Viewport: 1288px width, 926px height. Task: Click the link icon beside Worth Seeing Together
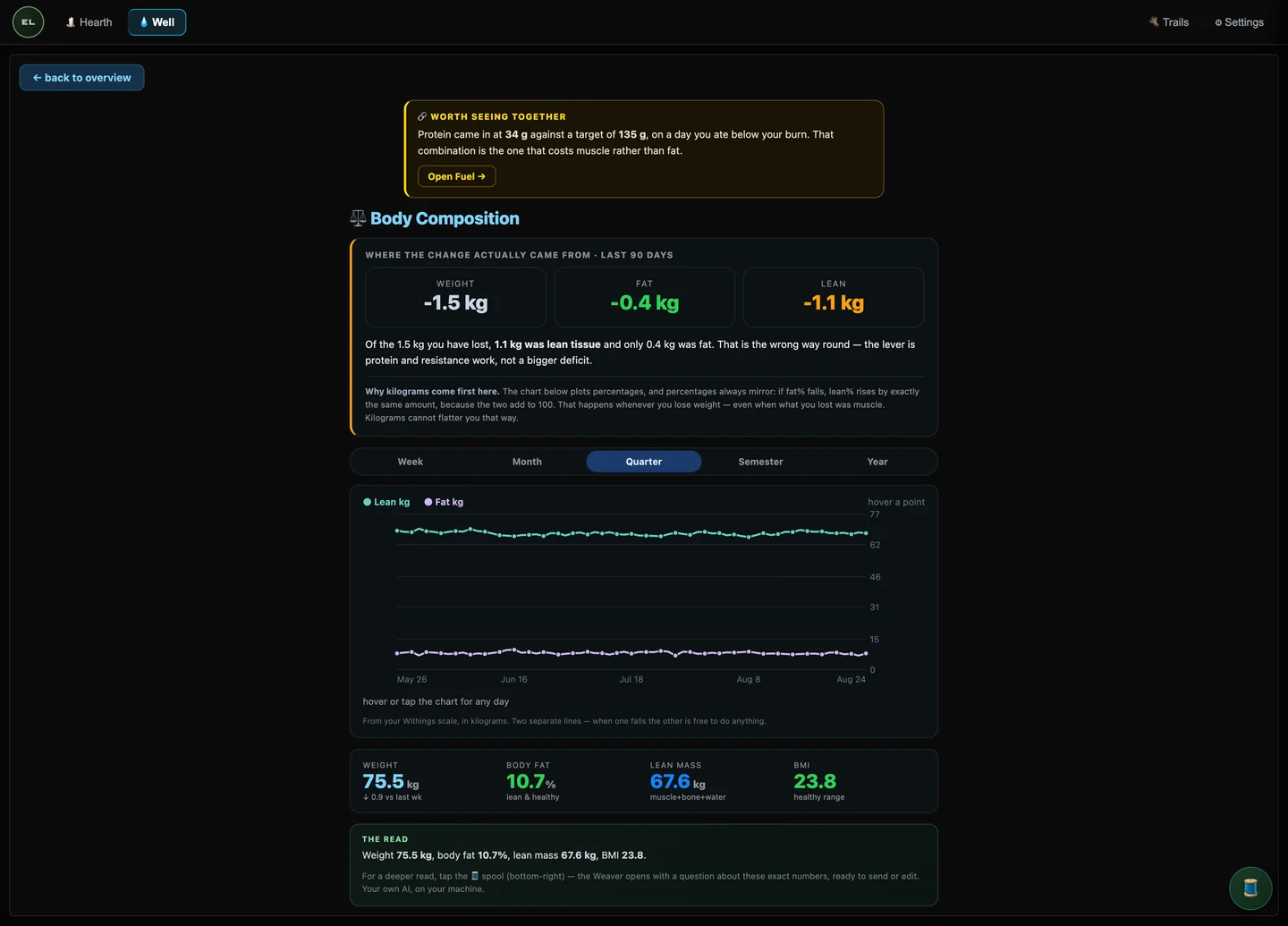coord(422,116)
